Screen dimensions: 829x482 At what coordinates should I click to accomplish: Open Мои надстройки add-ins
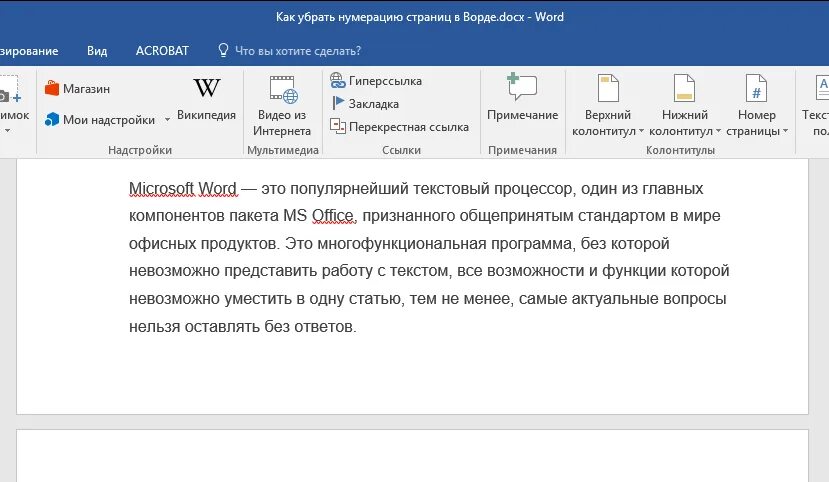coord(100,119)
